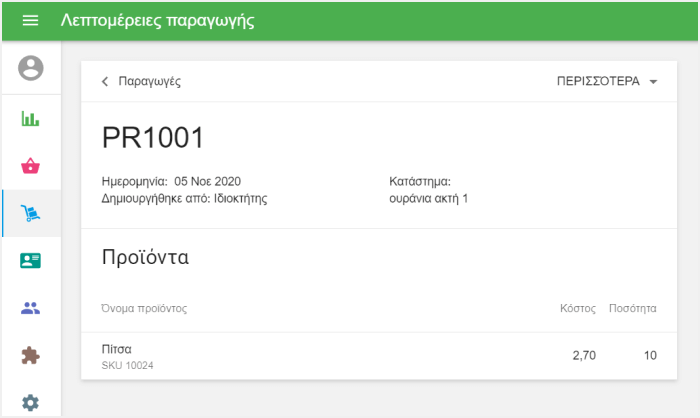The height and width of the screenshot is (418, 700).
Task: Click the Όνομα προϊόντος column header
Action: pyautogui.click(x=144, y=308)
